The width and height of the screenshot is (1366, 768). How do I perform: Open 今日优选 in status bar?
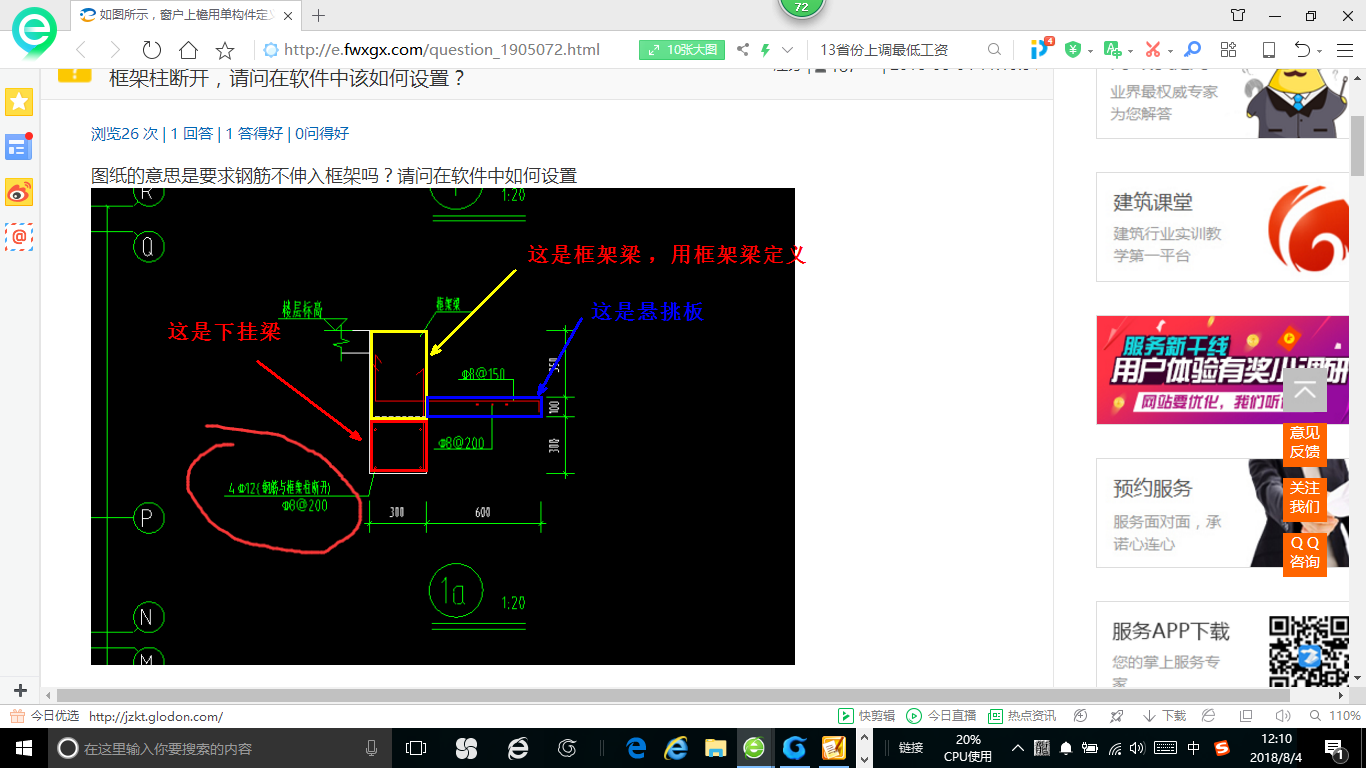45,716
